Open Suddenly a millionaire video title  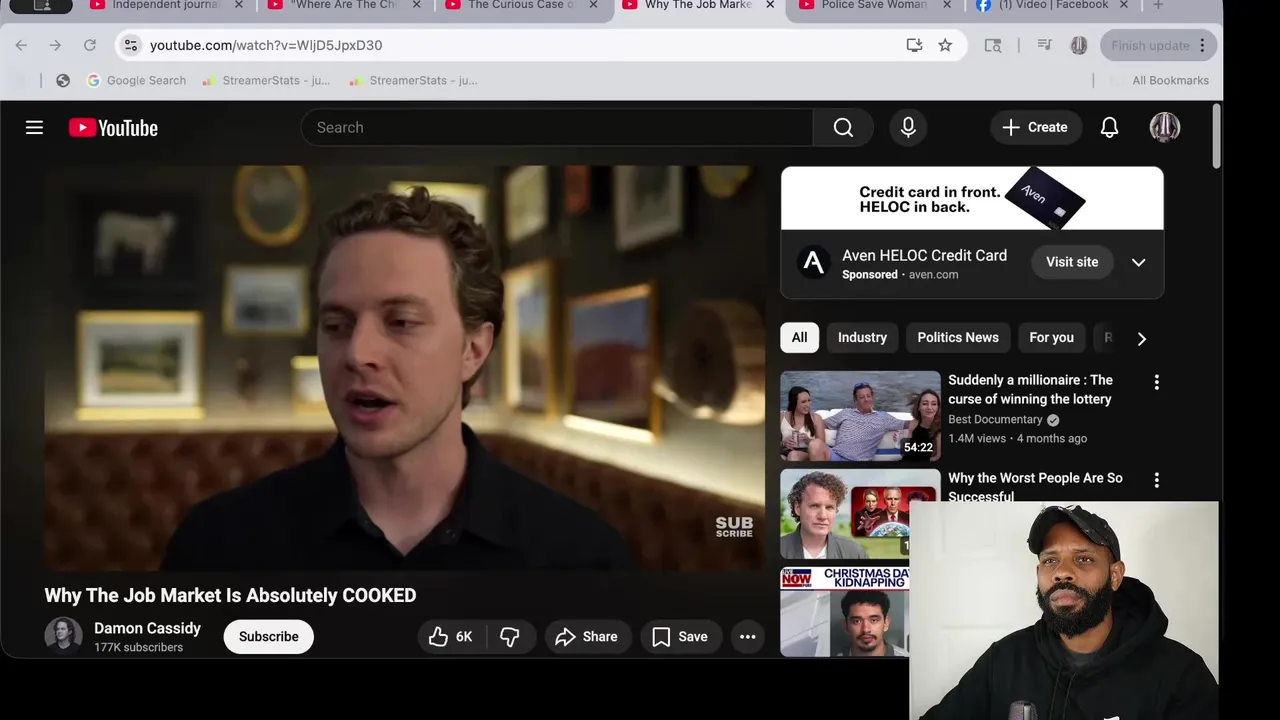(x=1030, y=389)
